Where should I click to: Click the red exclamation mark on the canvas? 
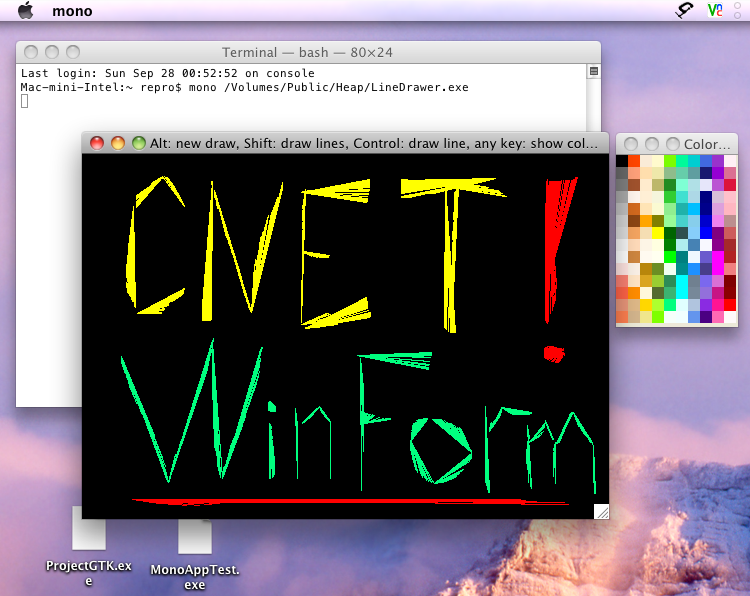pos(551,250)
